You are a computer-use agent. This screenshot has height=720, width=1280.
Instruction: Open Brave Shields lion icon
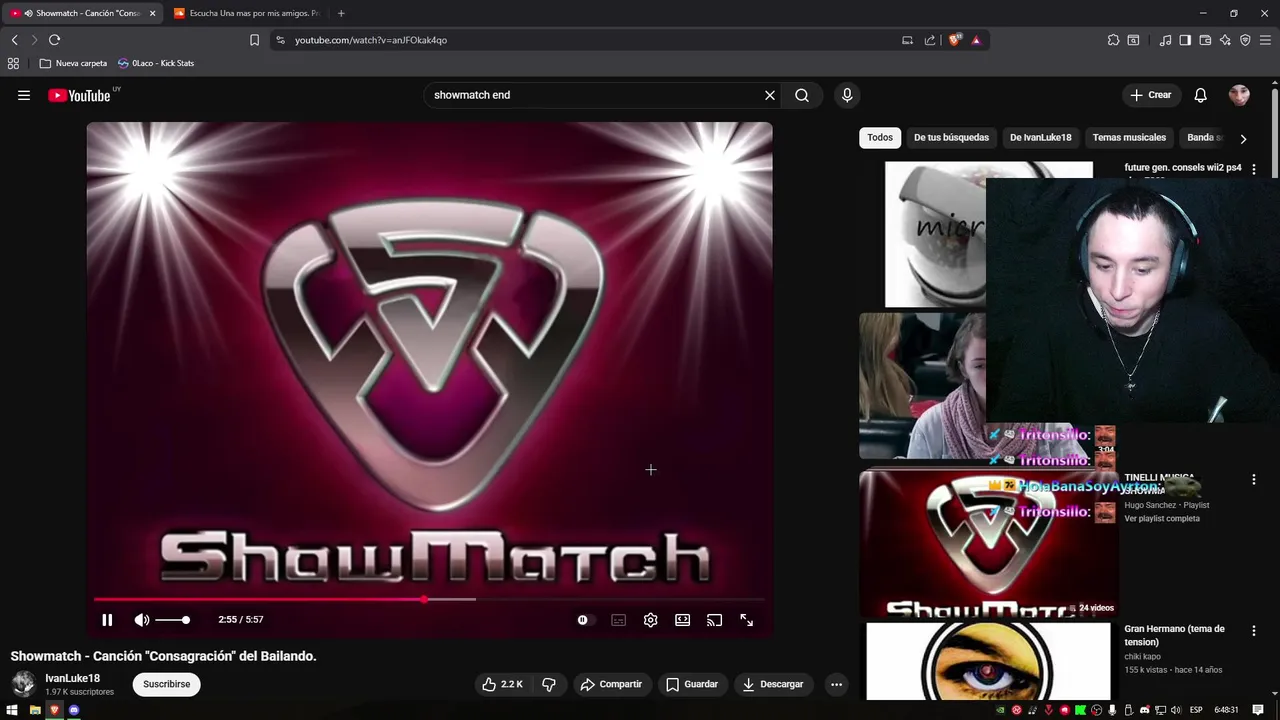click(x=955, y=40)
